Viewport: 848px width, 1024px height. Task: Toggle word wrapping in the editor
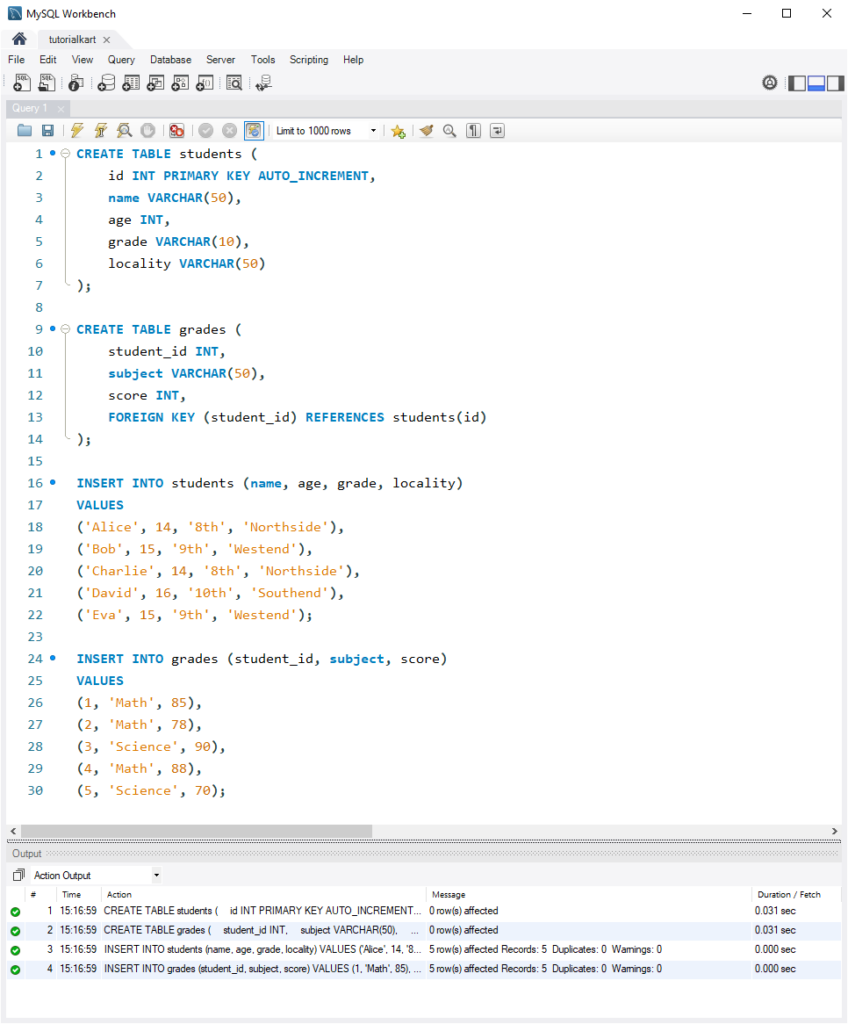click(497, 131)
